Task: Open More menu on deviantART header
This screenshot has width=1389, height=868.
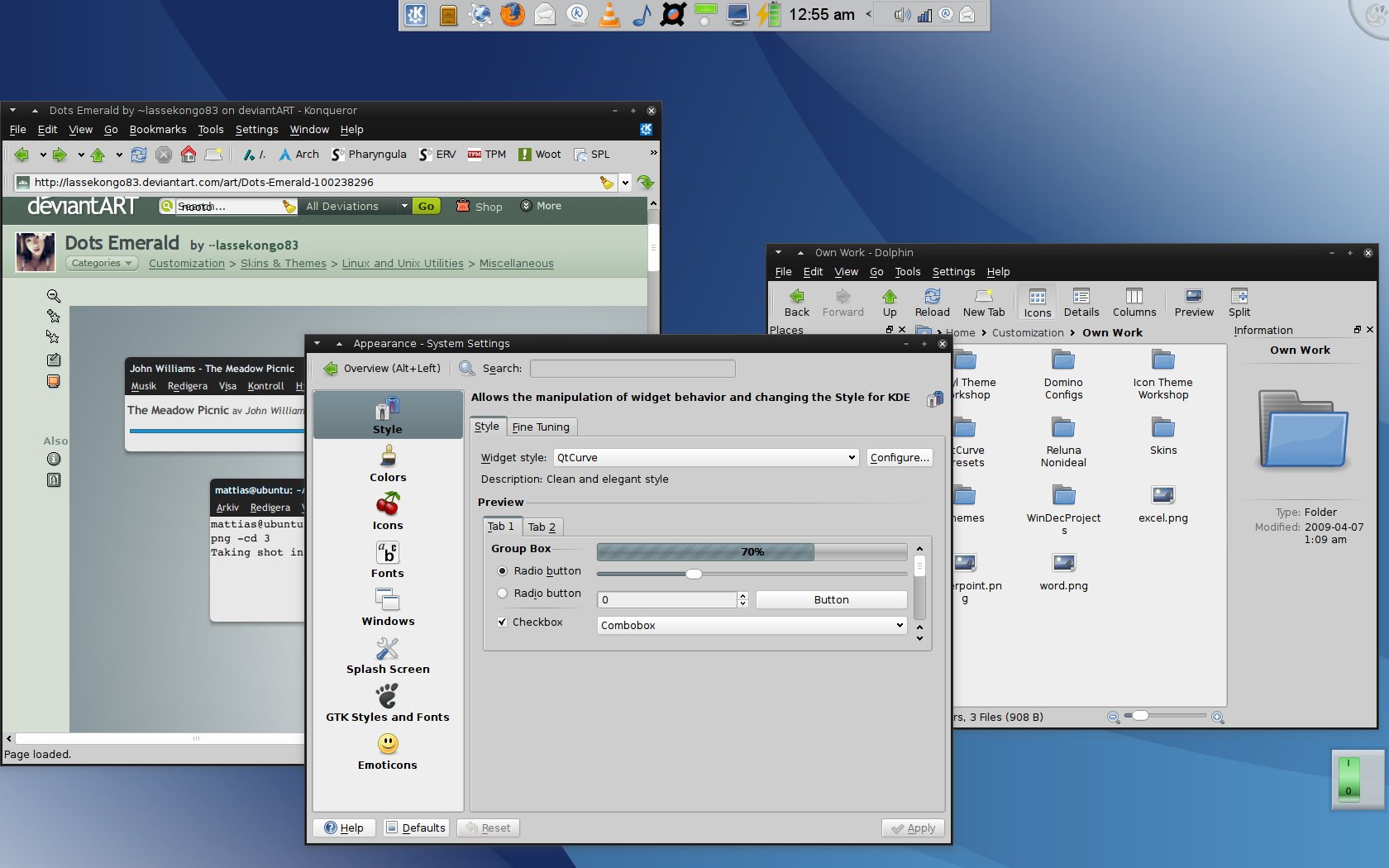Action: [x=541, y=207]
